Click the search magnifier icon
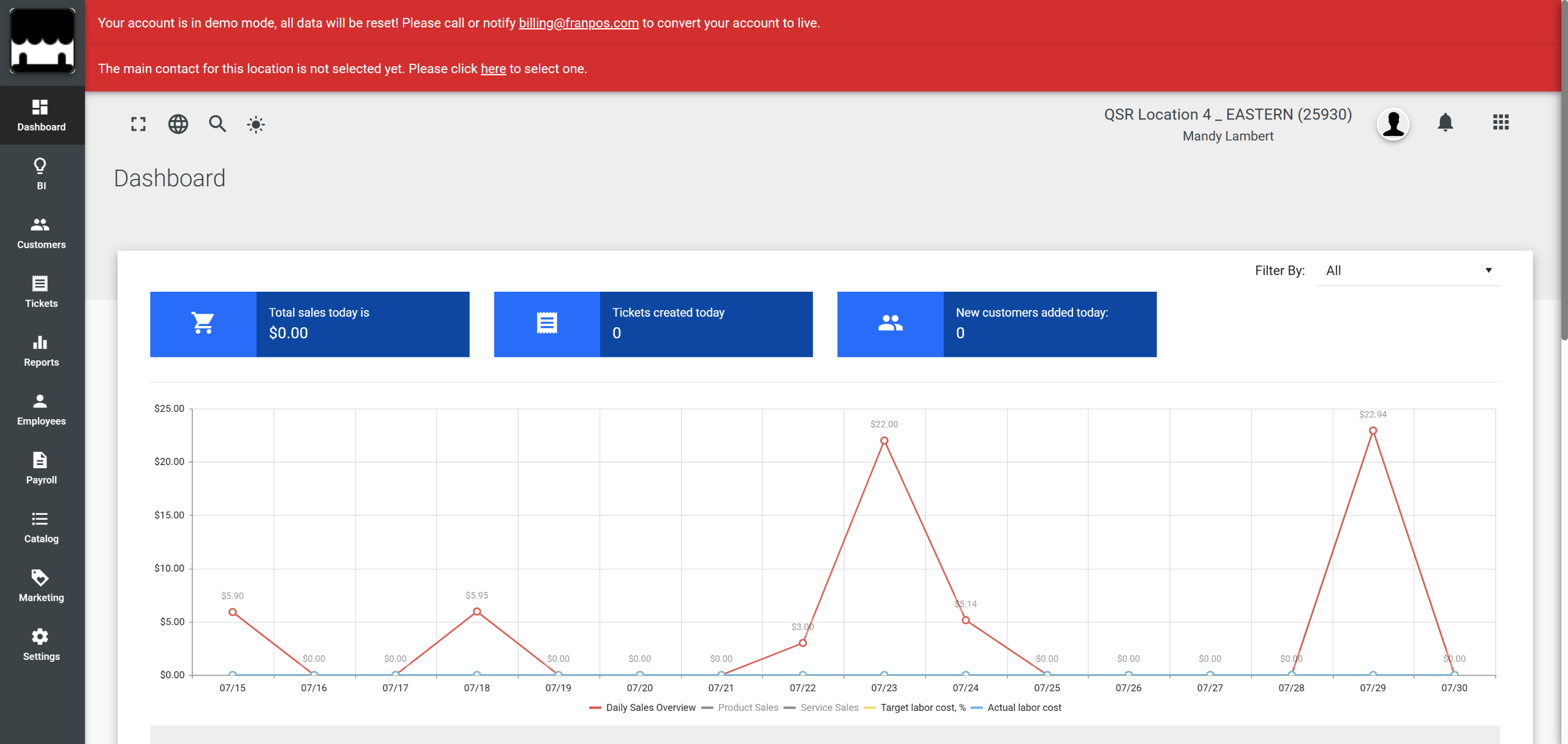This screenshot has height=744, width=1568. coord(217,124)
